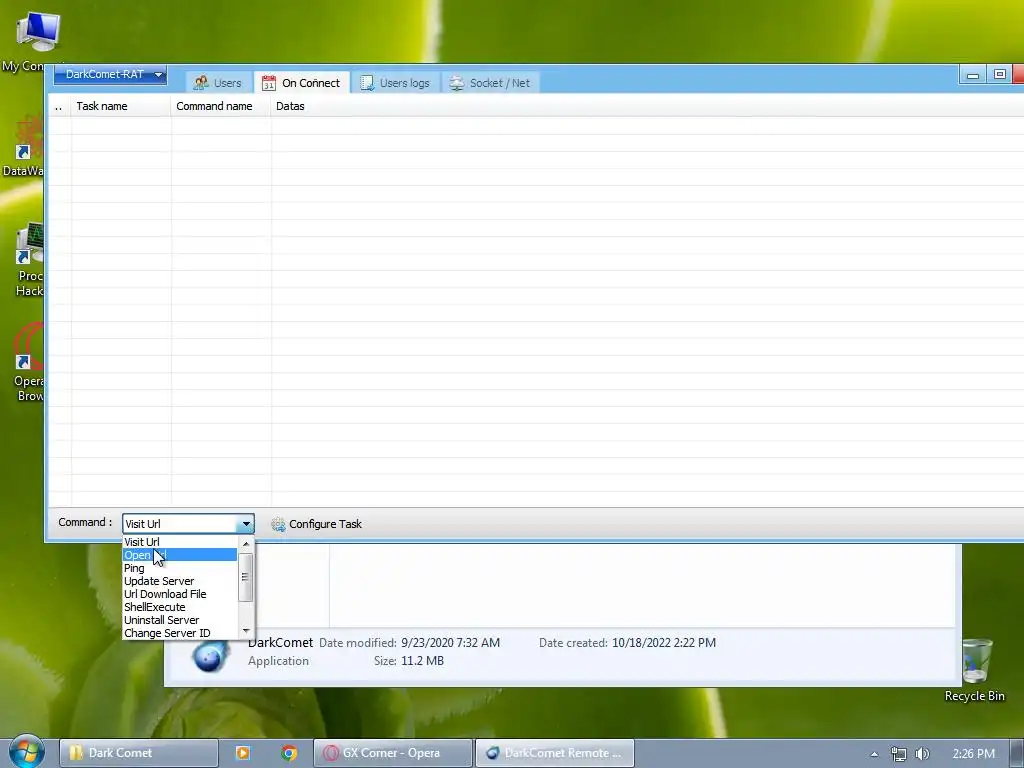This screenshot has height=768, width=1024.
Task: Click the Users logs notebook icon
Action: point(367,83)
